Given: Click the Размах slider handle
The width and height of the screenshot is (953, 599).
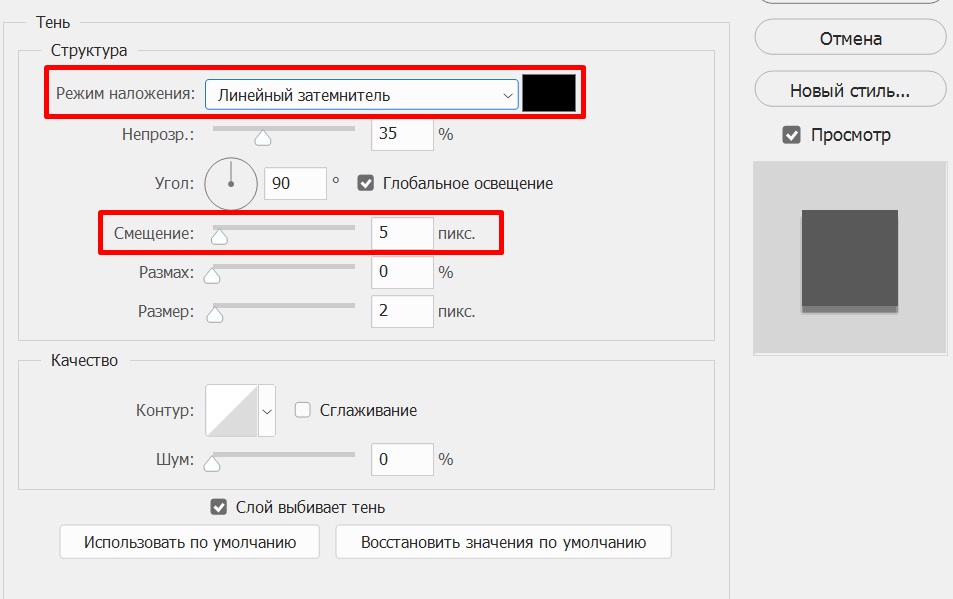Looking at the screenshot, I should click(212, 276).
